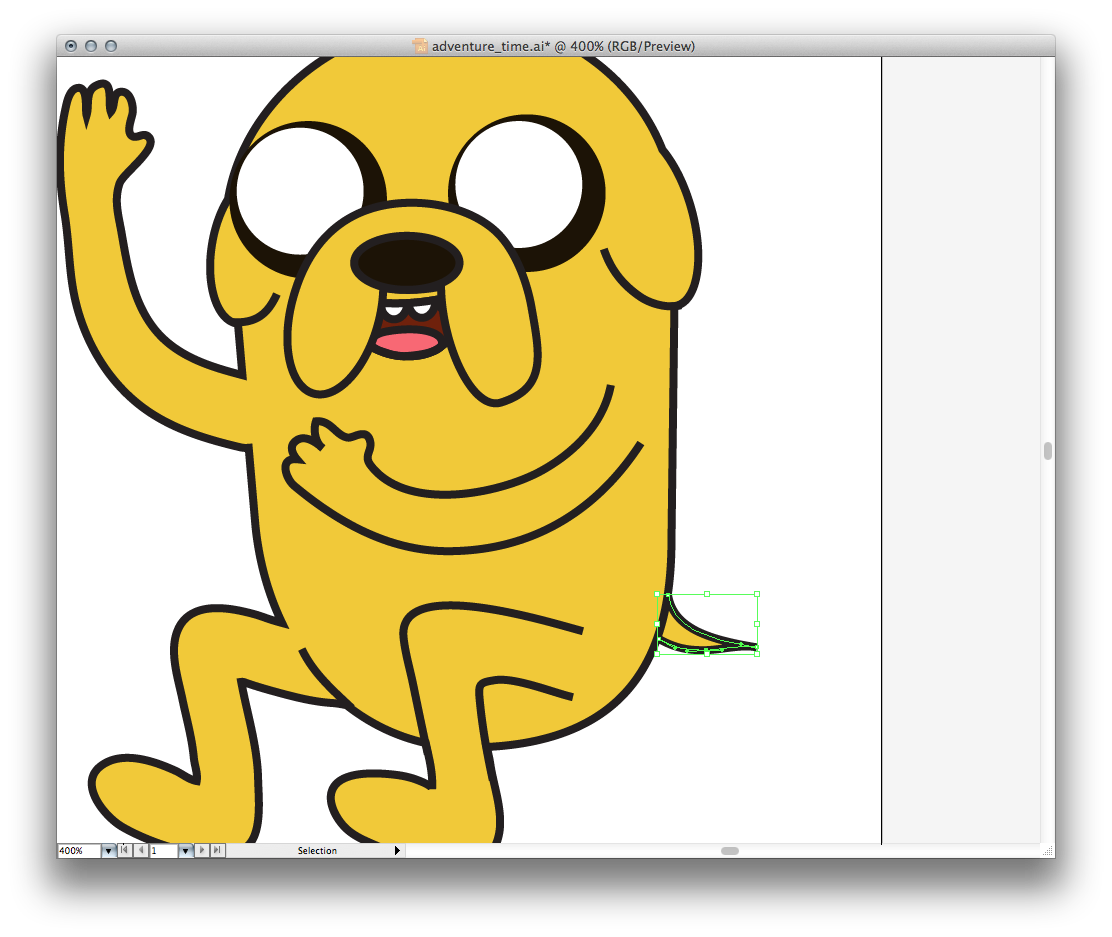Click the 400% zoom input field
The height and width of the screenshot is (937, 1112).
tap(78, 851)
